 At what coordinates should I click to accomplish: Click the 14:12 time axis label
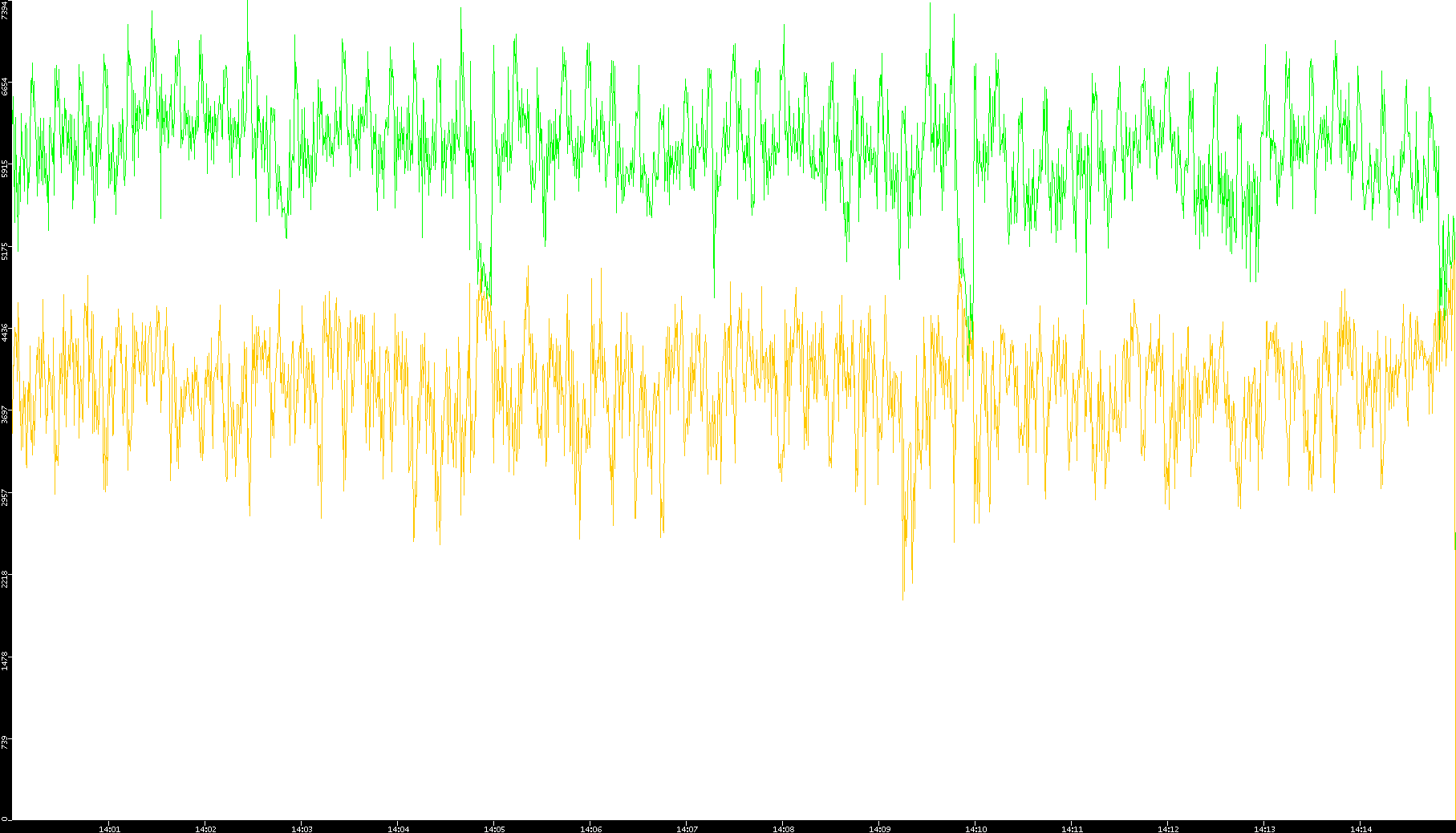1168,829
